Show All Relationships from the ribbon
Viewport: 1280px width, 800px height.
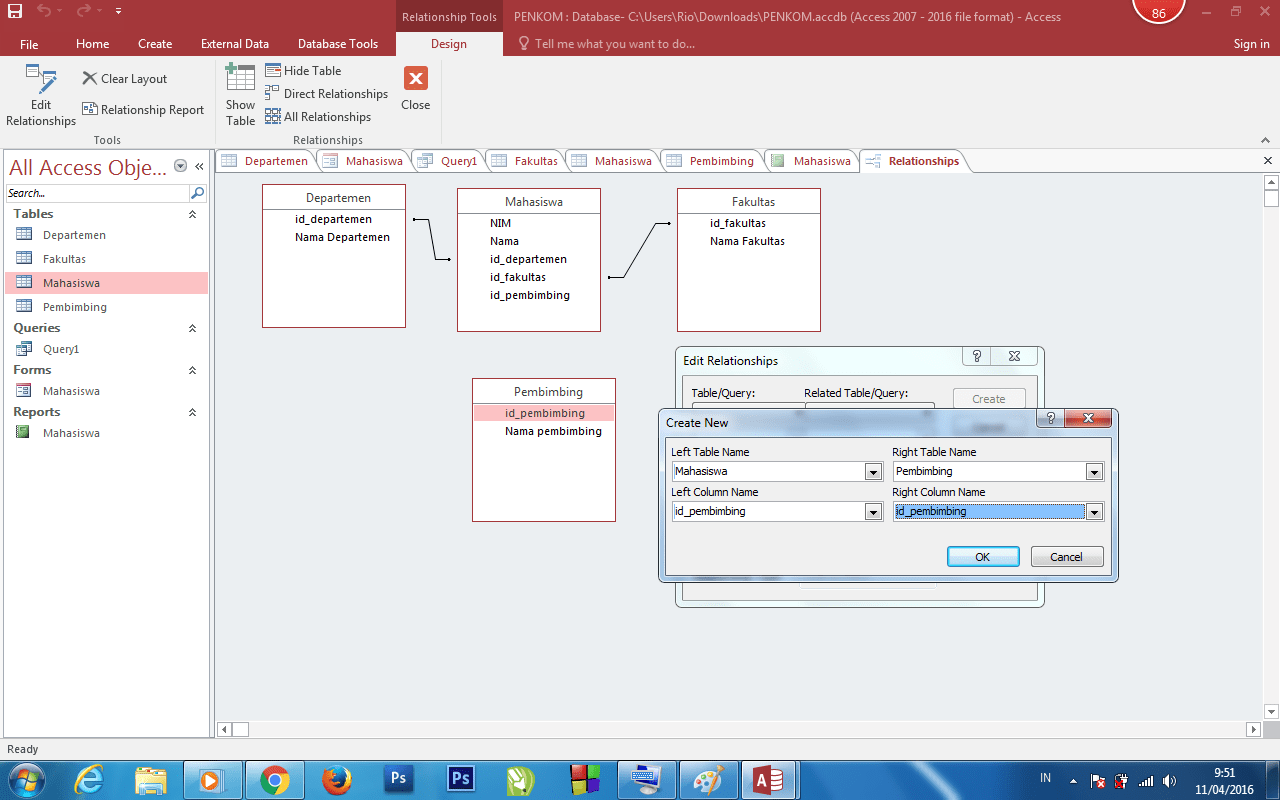coord(317,117)
